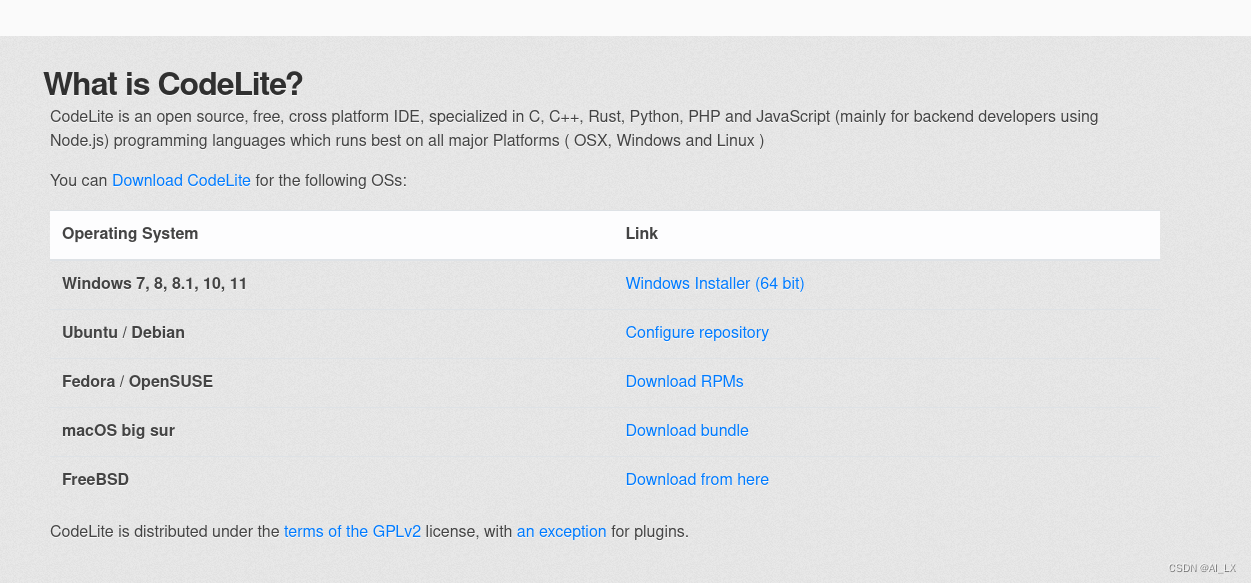
Task: Click the OpenSUSE text in the table
Action: tap(171, 382)
